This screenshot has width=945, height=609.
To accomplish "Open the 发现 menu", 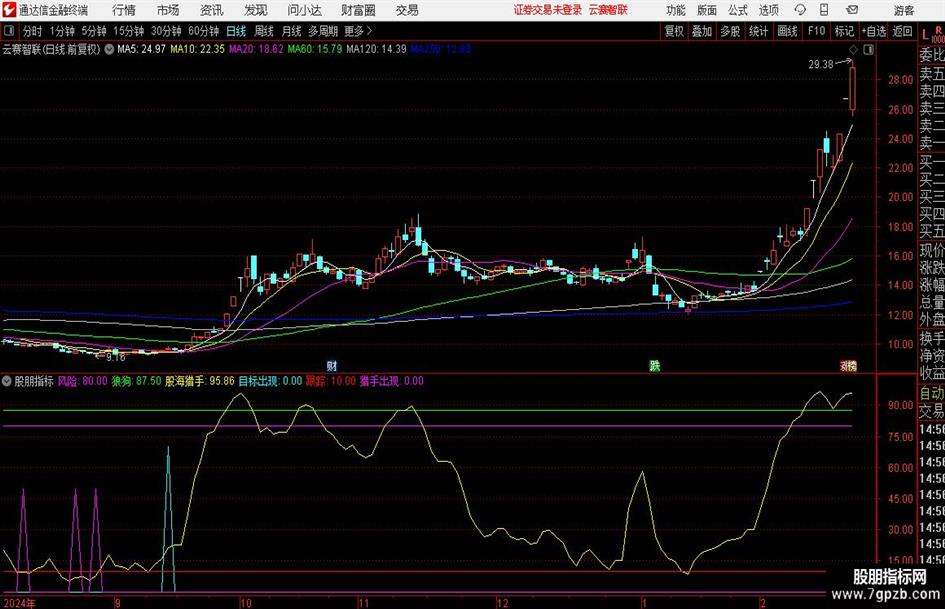I will coord(256,10).
